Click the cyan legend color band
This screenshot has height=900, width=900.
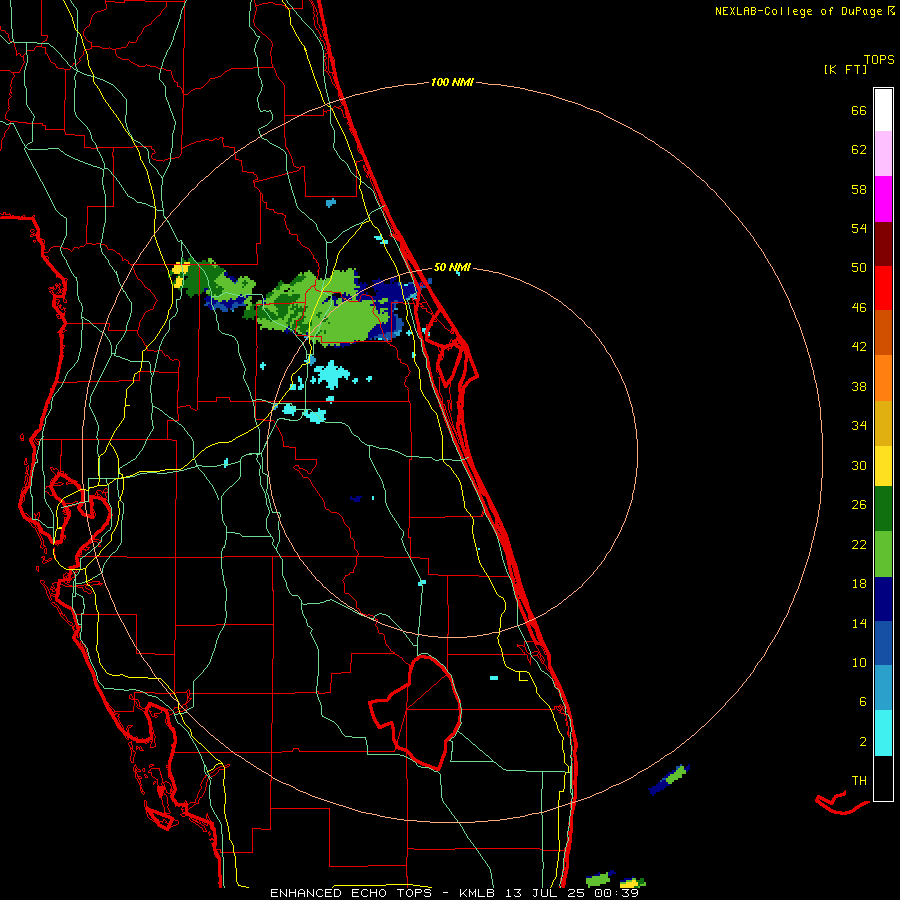pos(883,733)
